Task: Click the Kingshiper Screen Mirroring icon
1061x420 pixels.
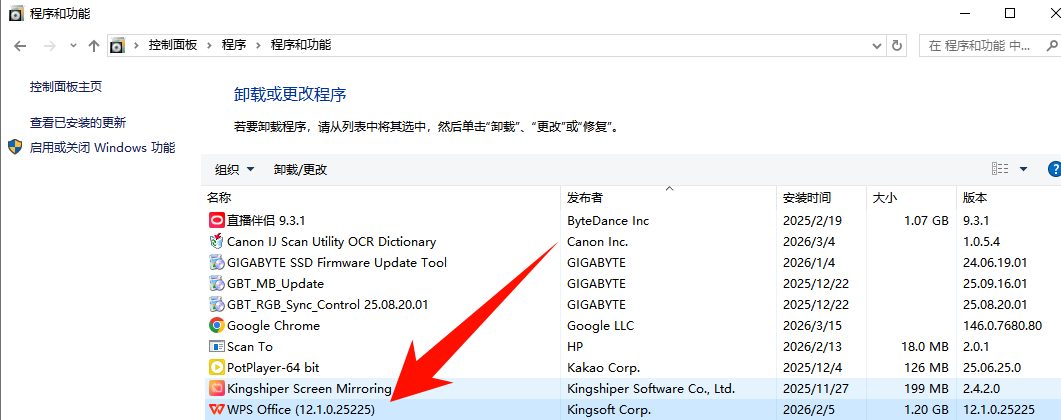Action: [x=217, y=388]
